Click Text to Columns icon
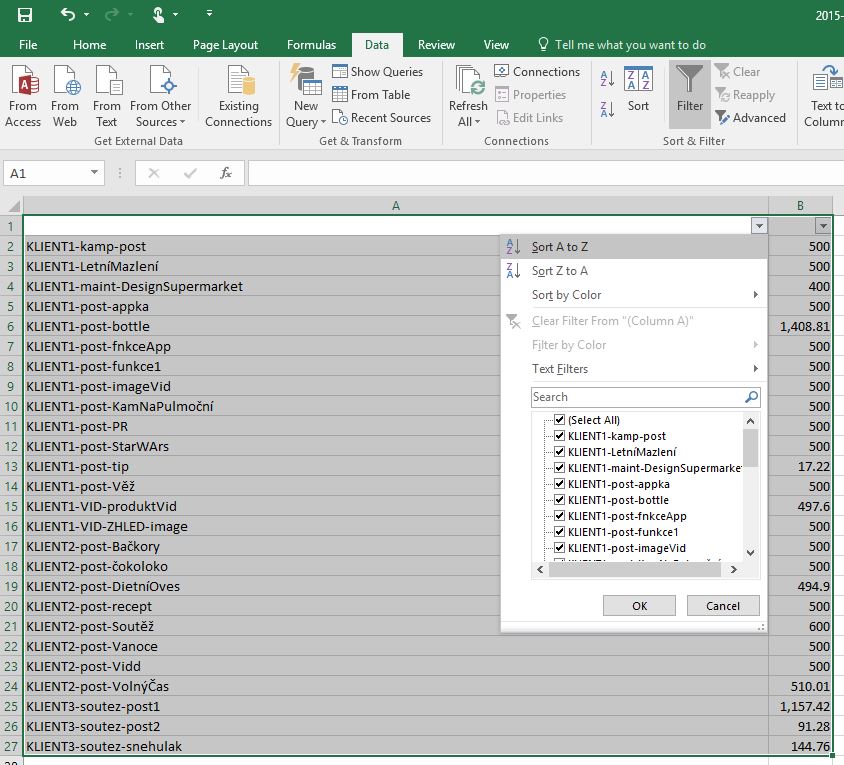Viewport: 844px width, 765px height. pyautogui.click(x=828, y=79)
